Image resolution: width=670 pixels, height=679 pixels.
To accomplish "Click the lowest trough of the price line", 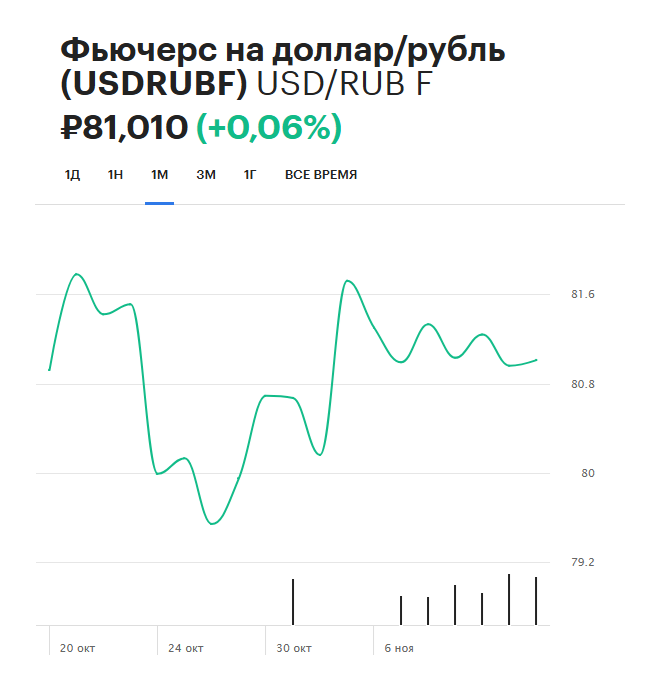I will click(212, 523).
